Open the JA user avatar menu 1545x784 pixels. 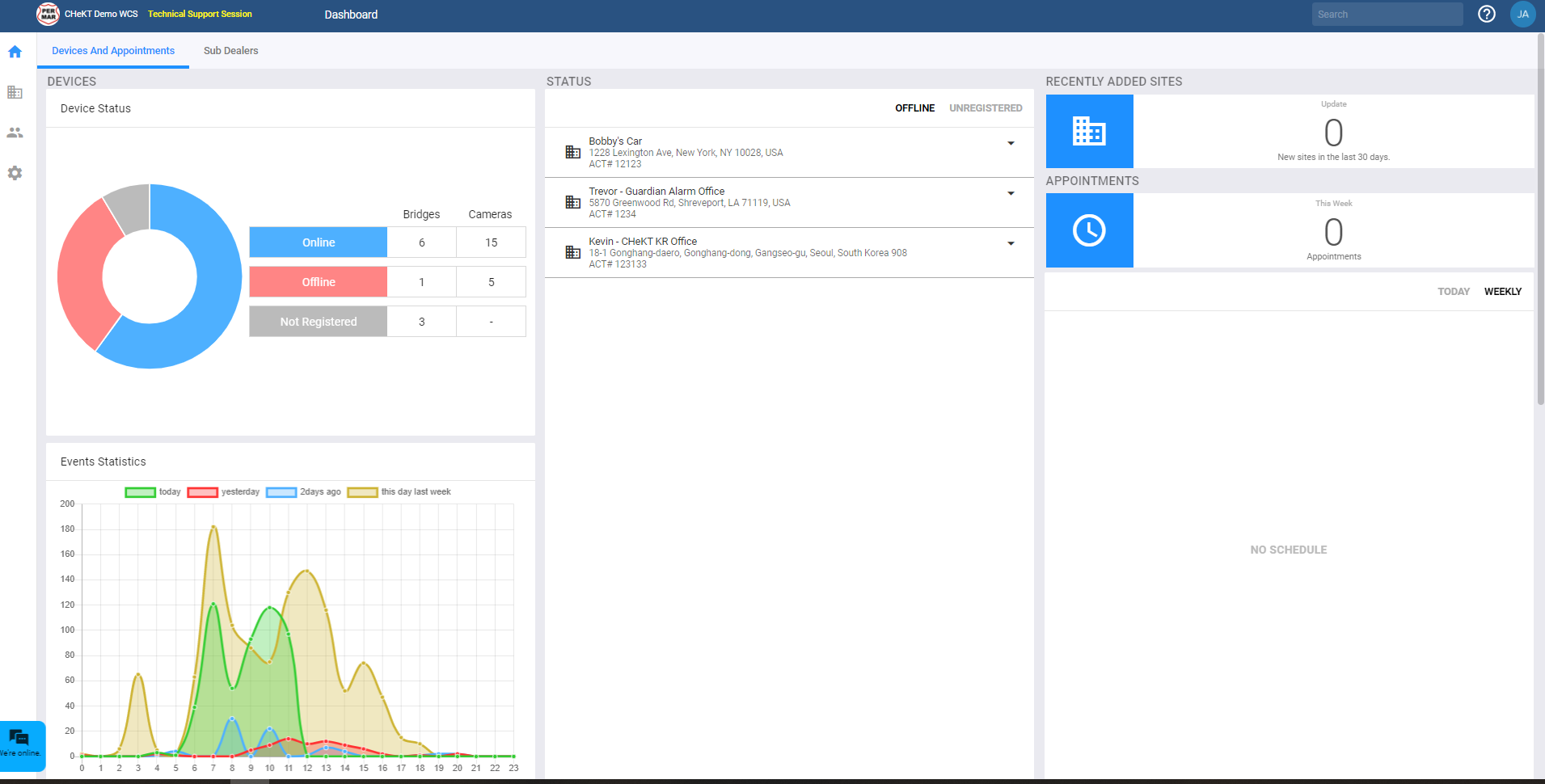pos(1522,14)
